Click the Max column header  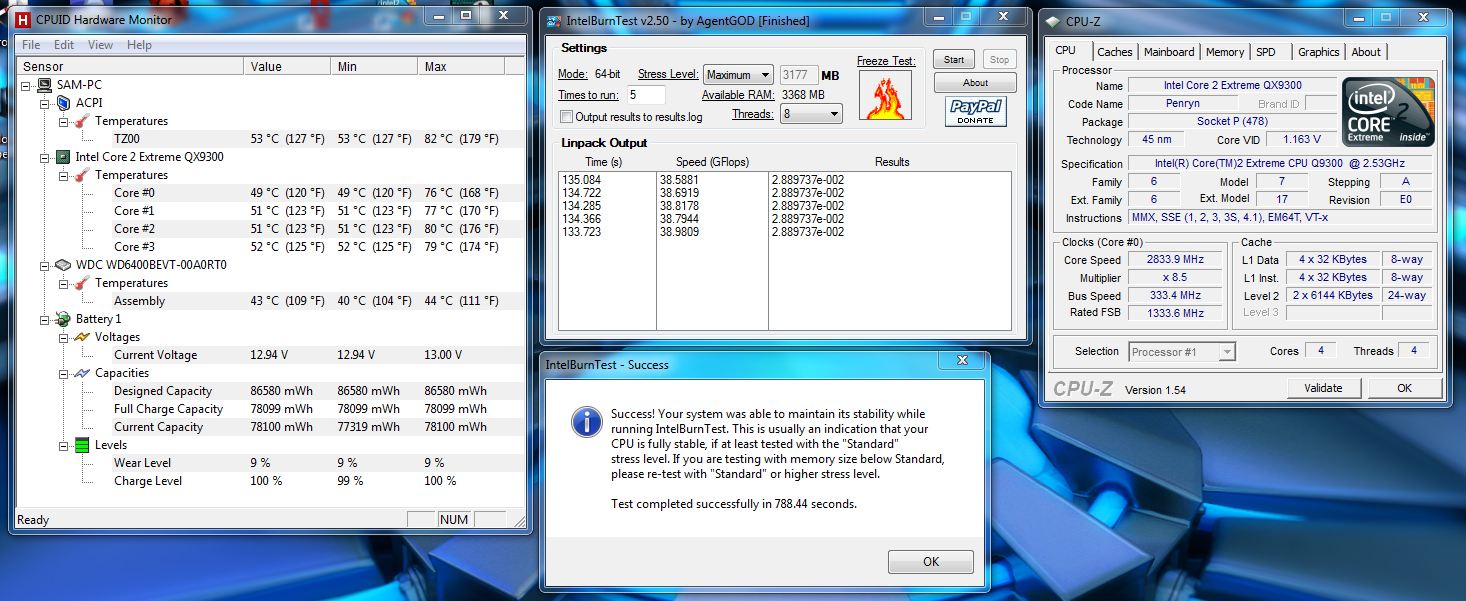pos(463,66)
